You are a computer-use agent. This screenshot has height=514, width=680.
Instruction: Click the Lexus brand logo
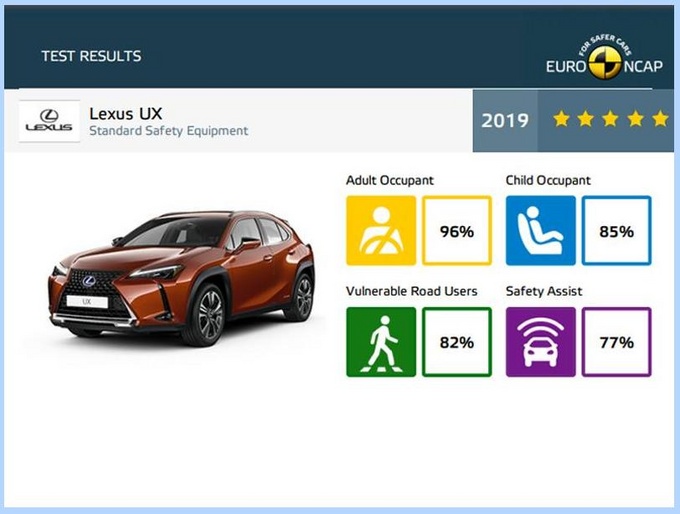(x=49, y=121)
